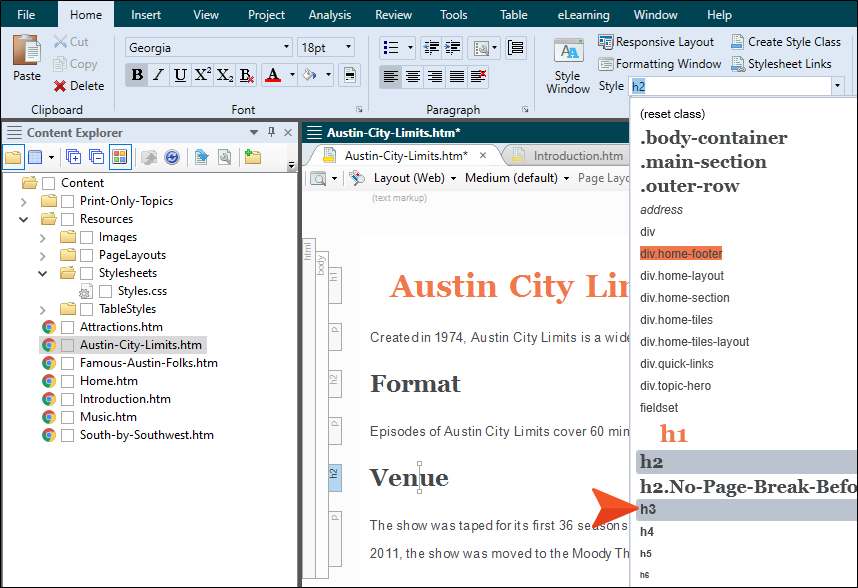Switch to the Introduction.htm document tab
The height and width of the screenshot is (588, 858).
[x=578, y=156]
